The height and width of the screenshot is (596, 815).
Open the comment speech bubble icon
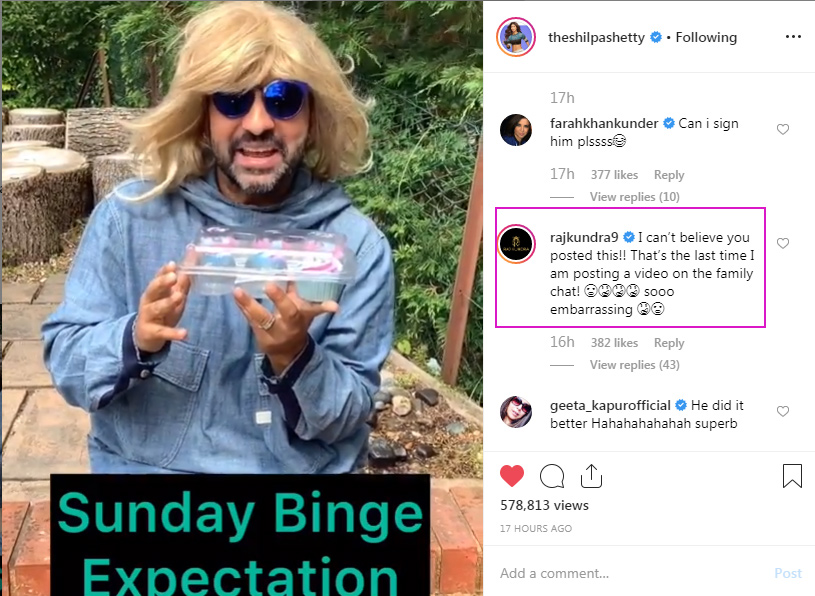[x=552, y=476]
